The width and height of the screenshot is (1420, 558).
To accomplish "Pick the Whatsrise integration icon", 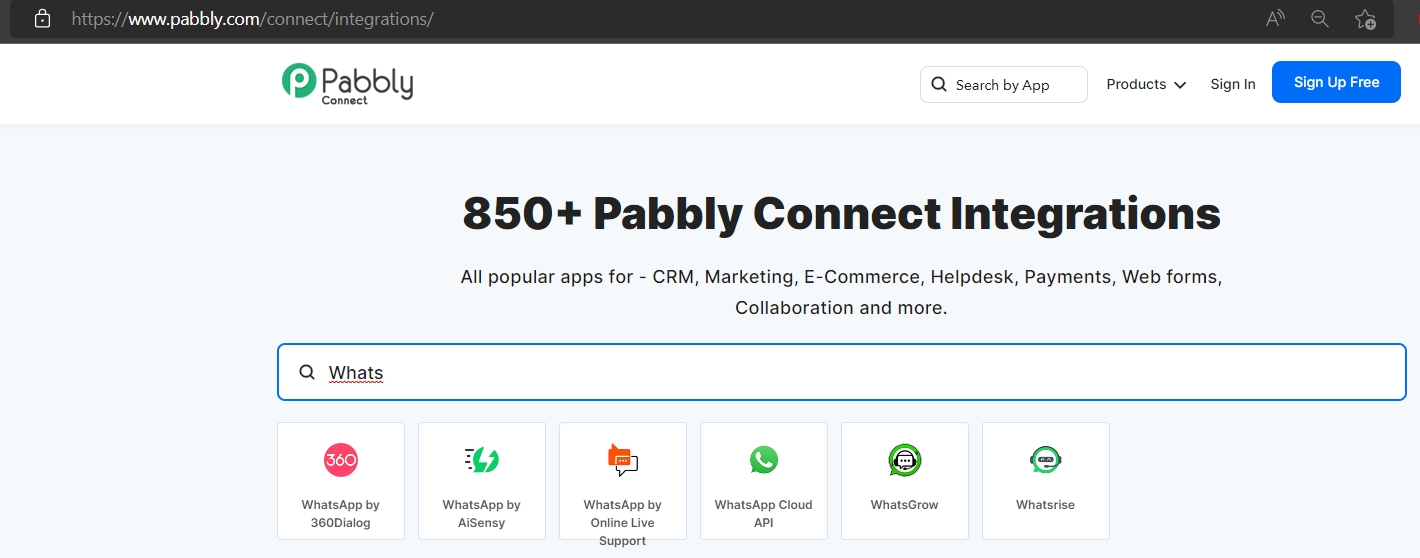I will point(1046,460).
